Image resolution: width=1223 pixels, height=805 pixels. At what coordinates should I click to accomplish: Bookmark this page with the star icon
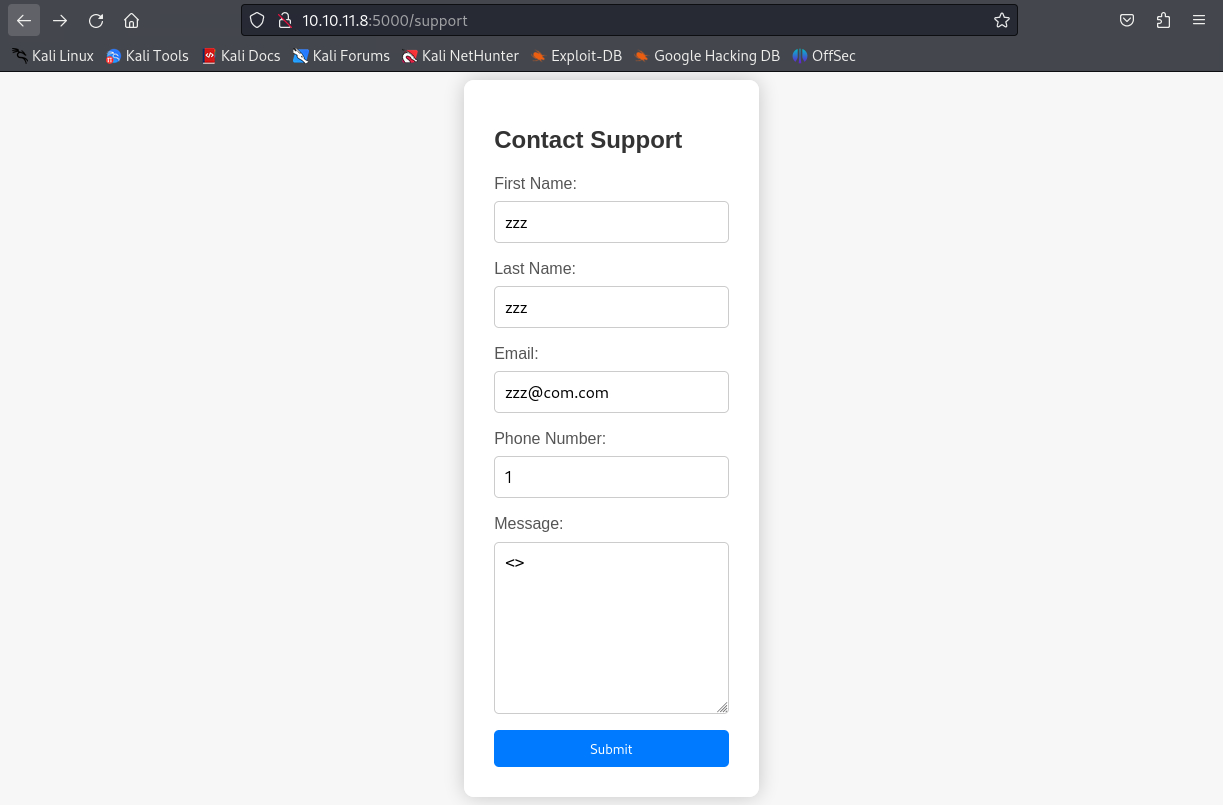1001,20
